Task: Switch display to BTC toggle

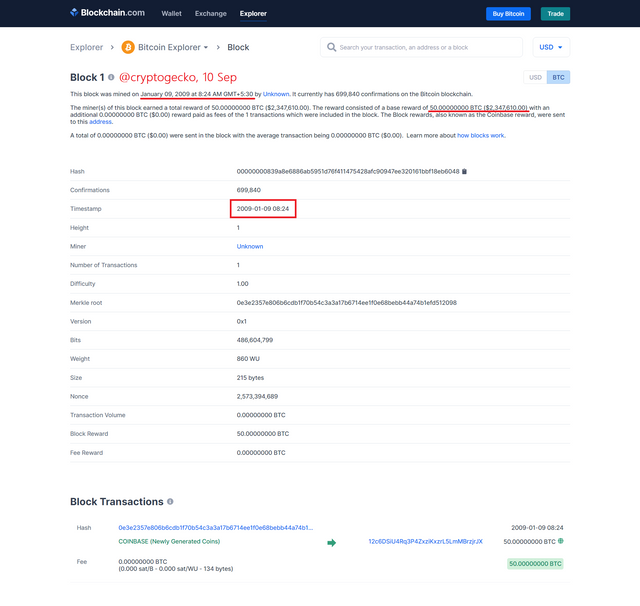Action: point(558,77)
